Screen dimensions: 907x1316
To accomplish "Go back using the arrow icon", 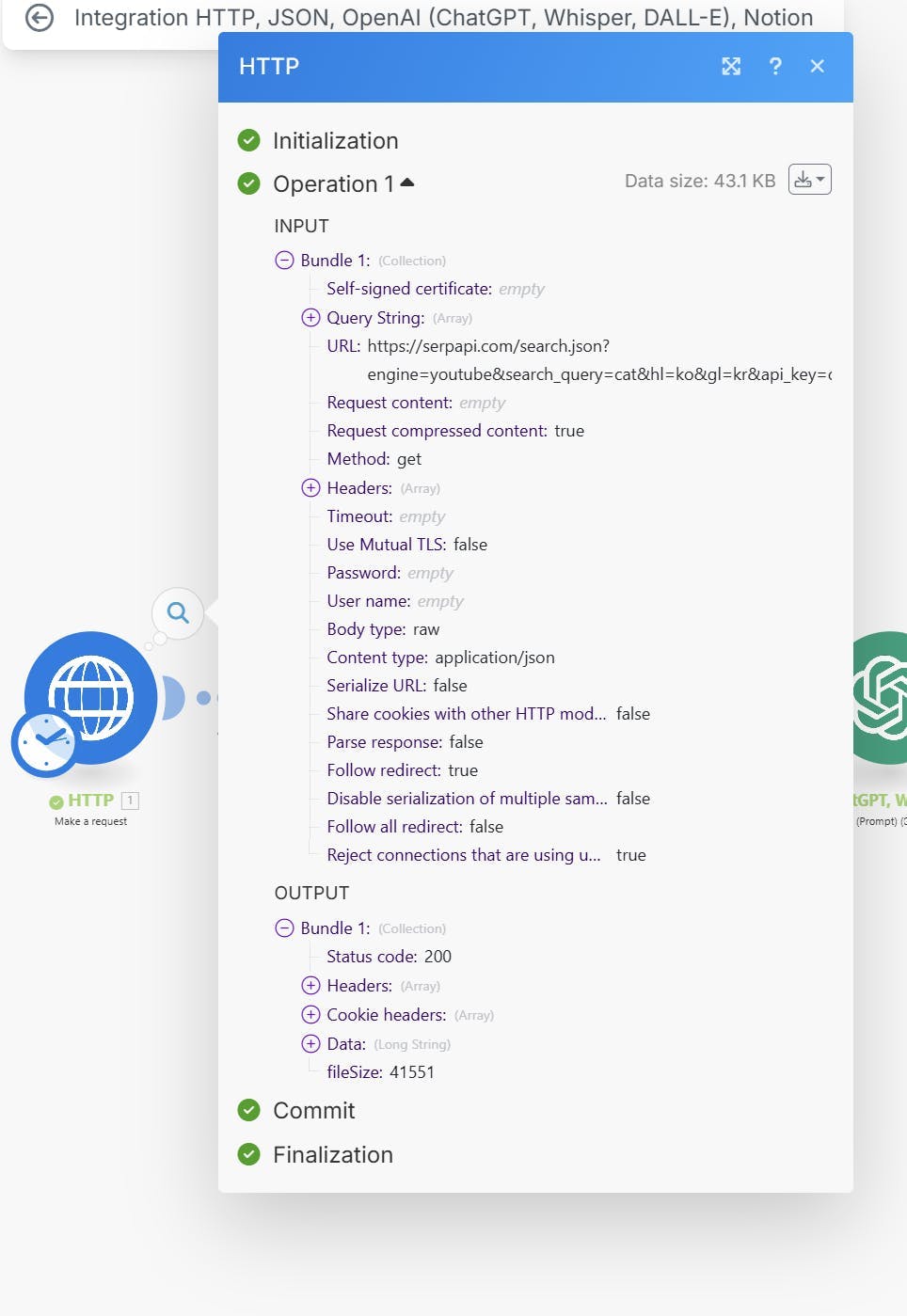I will pyautogui.click(x=40, y=18).
